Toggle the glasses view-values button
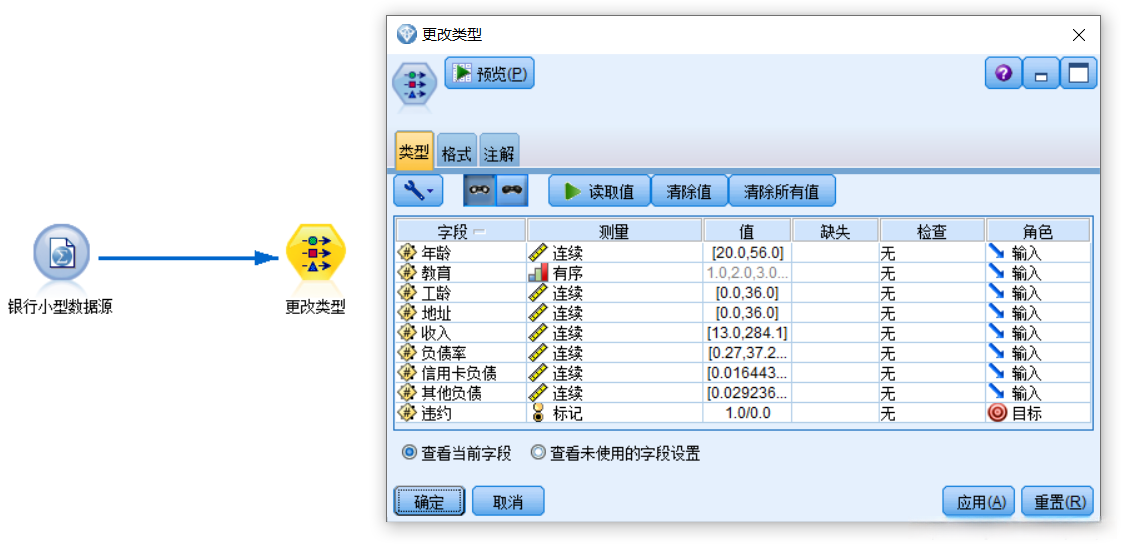This screenshot has width=1121, height=549. 480,190
